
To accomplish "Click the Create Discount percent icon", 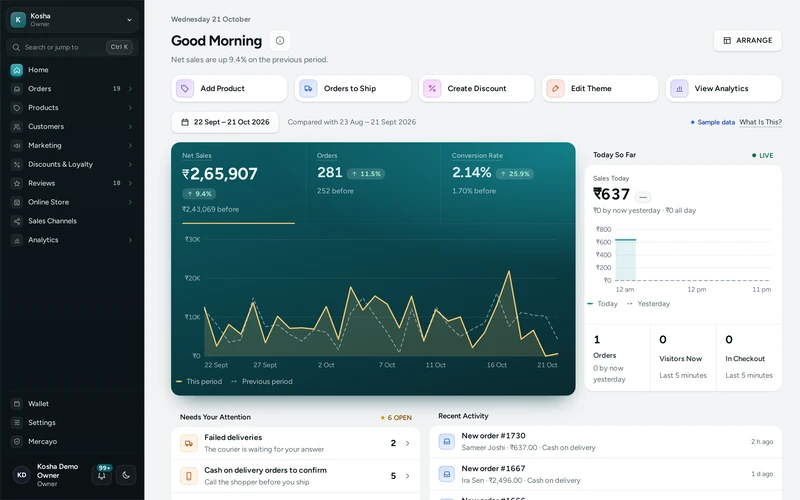I will 432,88.
